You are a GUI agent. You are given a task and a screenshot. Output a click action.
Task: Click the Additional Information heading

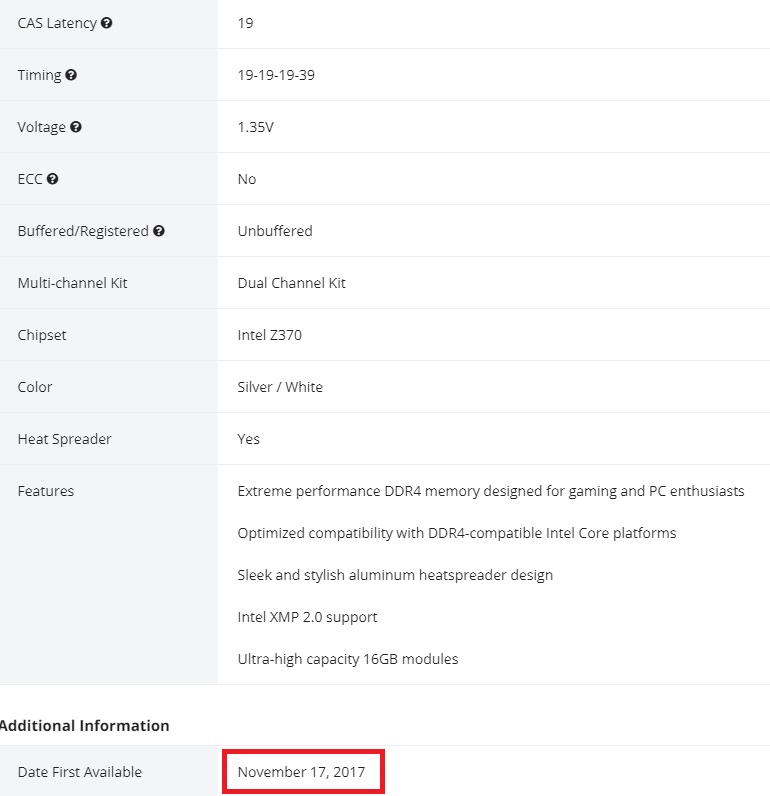84,726
